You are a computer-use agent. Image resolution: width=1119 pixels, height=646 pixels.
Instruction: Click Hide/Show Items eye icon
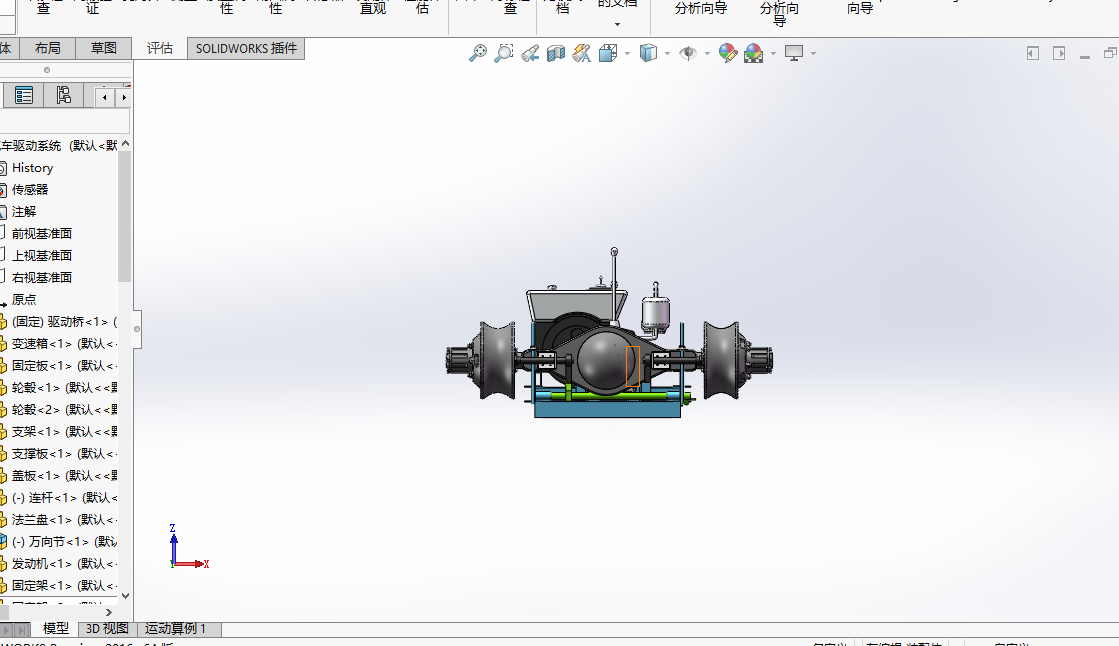(x=688, y=53)
